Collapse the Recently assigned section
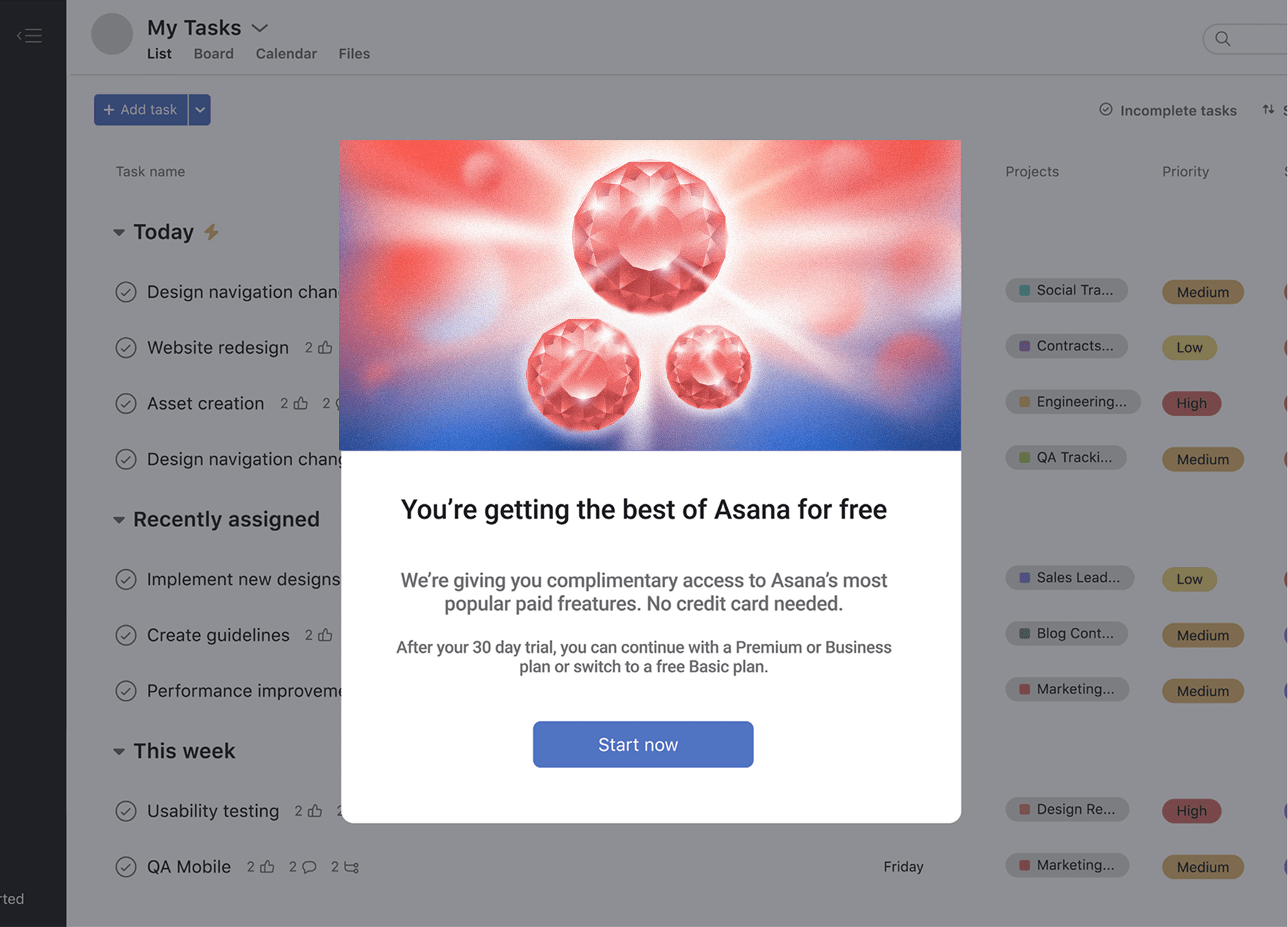This screenshot has height=927, width=1288. point(119,519)
